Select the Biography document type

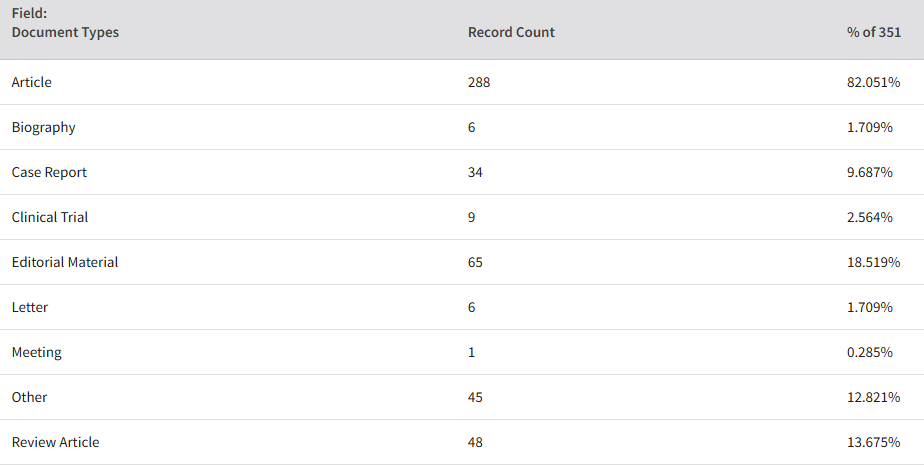pyautogui.click(x=44, y=127)
